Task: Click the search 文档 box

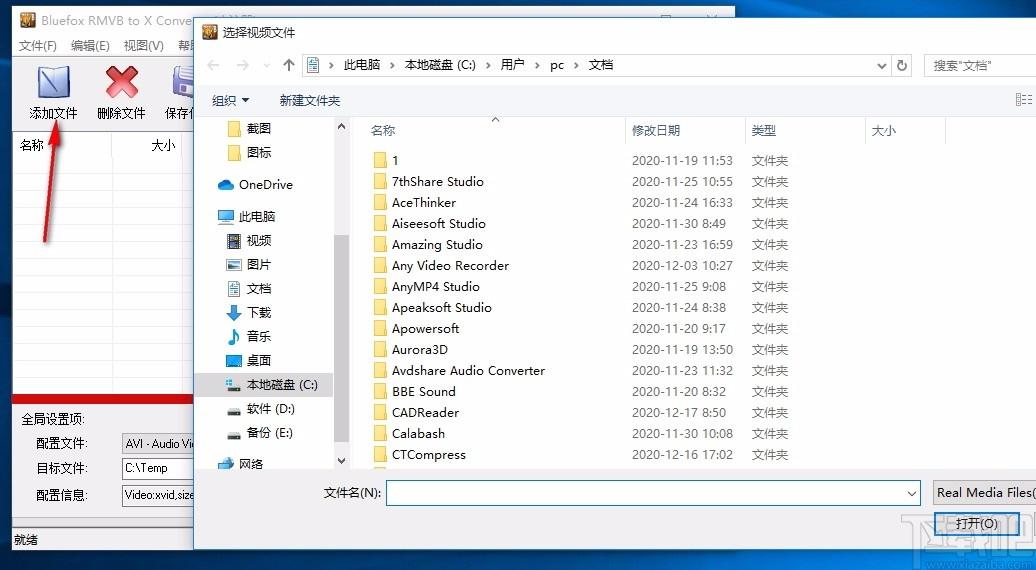Action: (980, 65)
